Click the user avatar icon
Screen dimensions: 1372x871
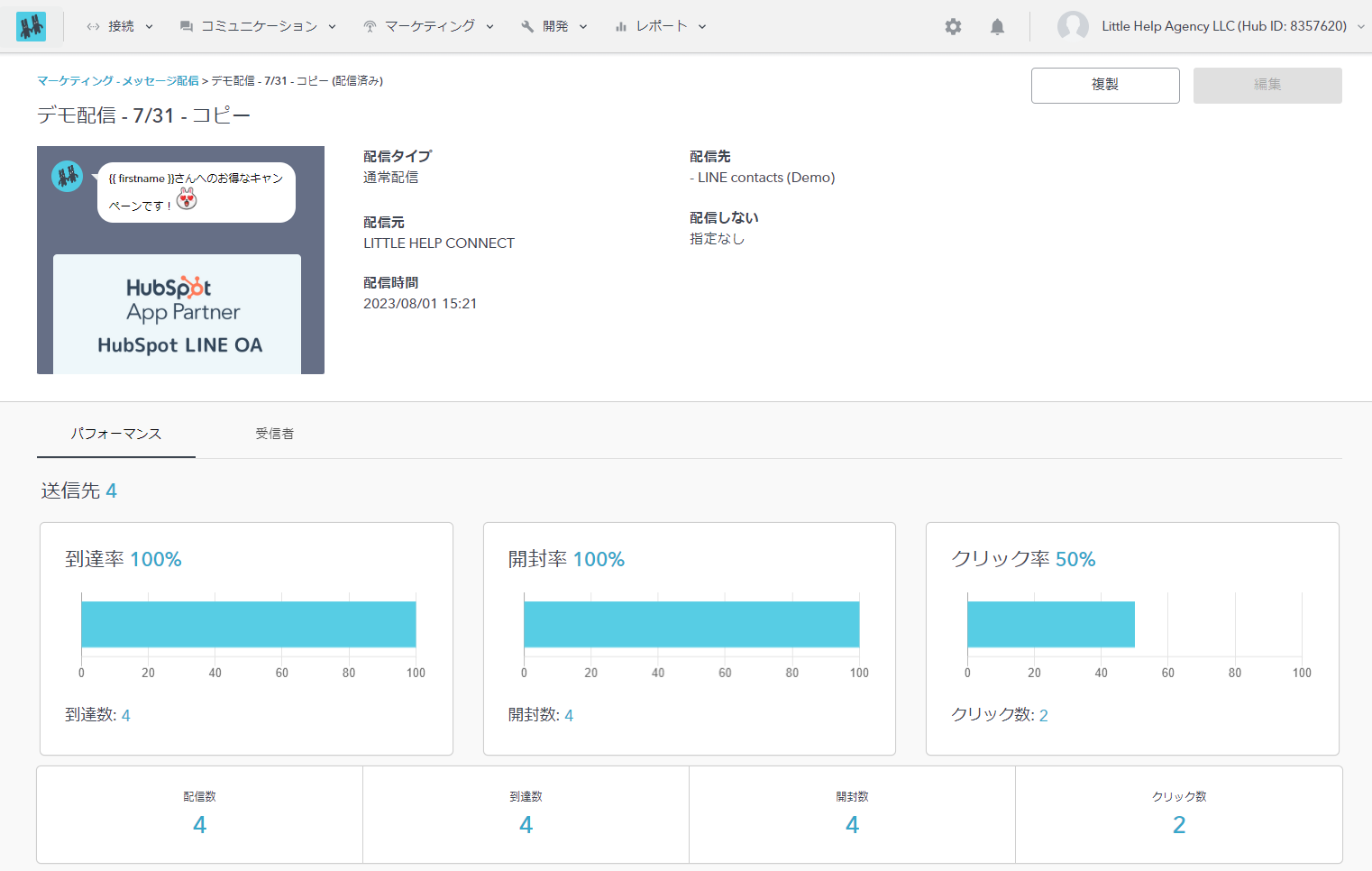click(x=1072, y=26)
